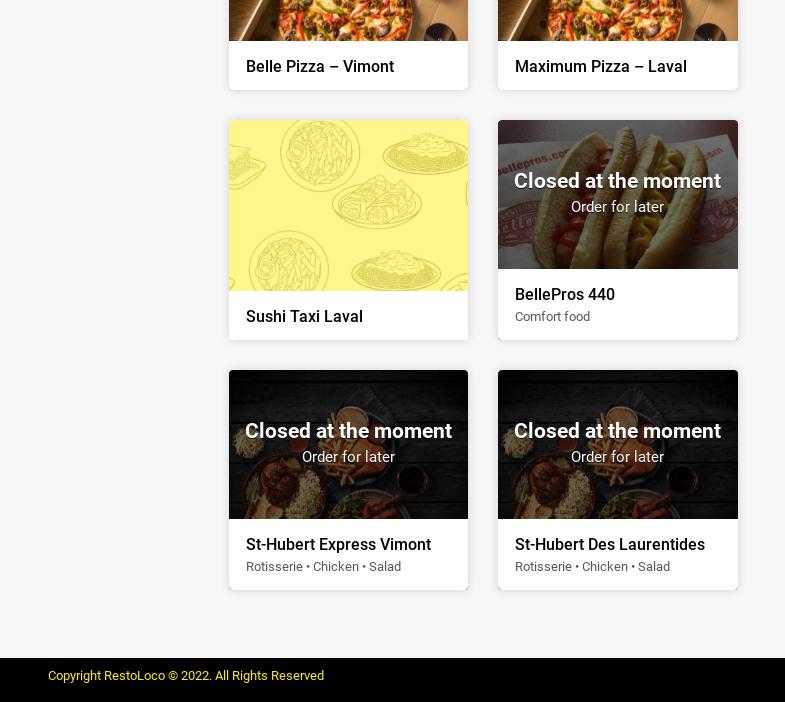
Task: Select the Sushi Taxi Laval yellow placeholder image
Action: pyautogui.click(x=348, y=205)
